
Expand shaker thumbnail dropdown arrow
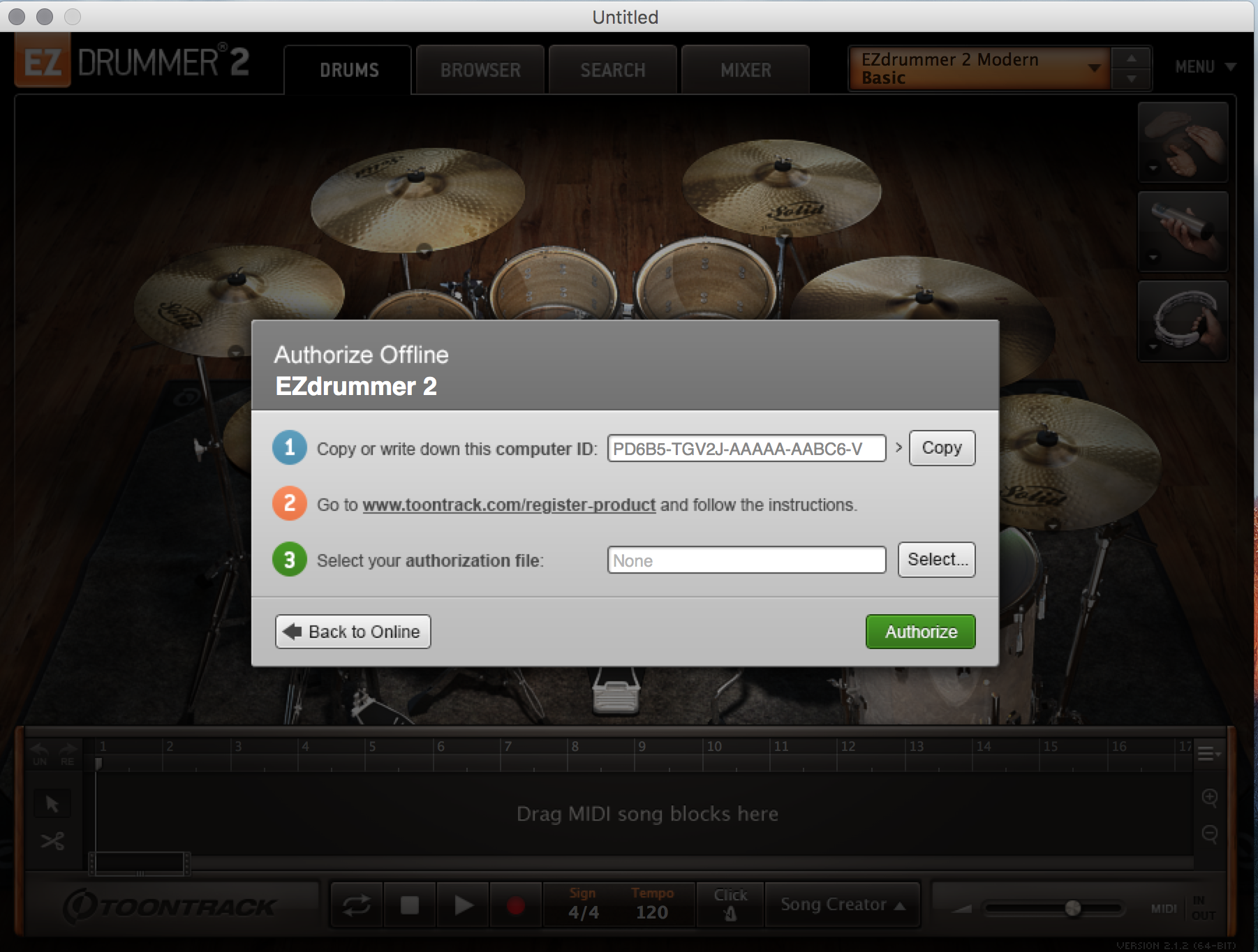point(1153,258)
